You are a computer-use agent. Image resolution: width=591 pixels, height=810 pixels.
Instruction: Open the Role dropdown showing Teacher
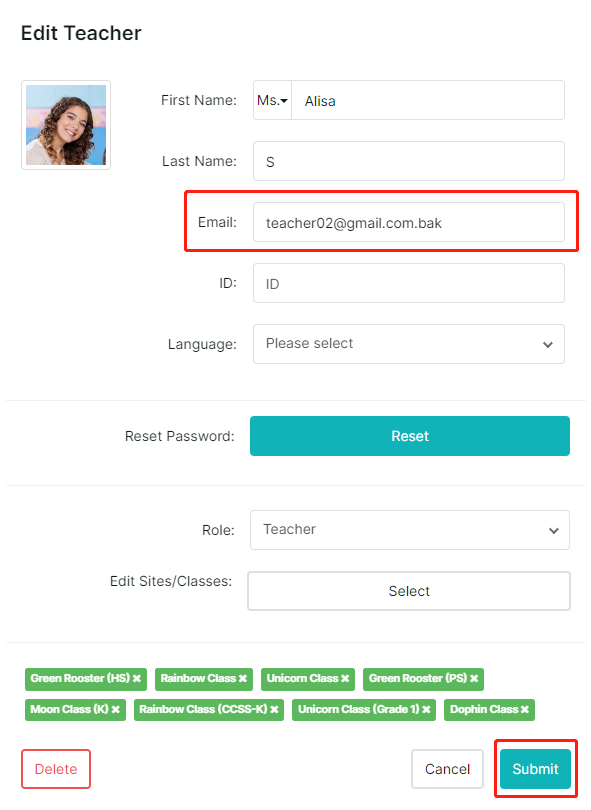click(410, 530)
